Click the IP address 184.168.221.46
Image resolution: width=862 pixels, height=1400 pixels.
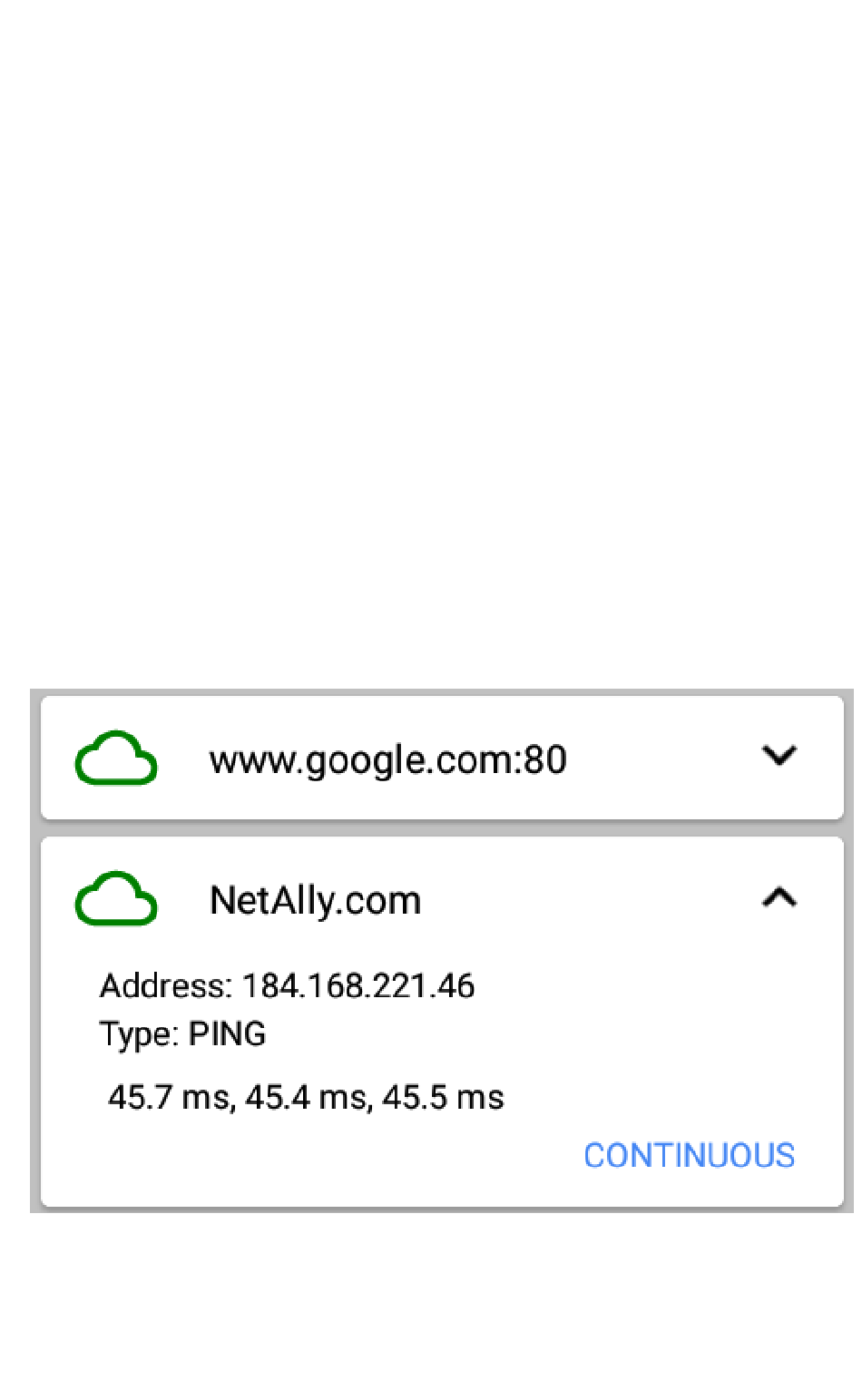[x=358, y=985]
